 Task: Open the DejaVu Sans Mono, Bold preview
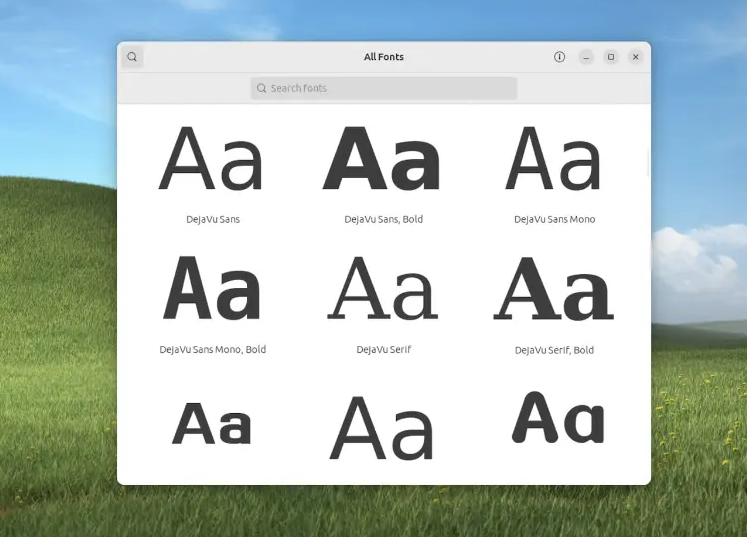(x=213, y=289)
